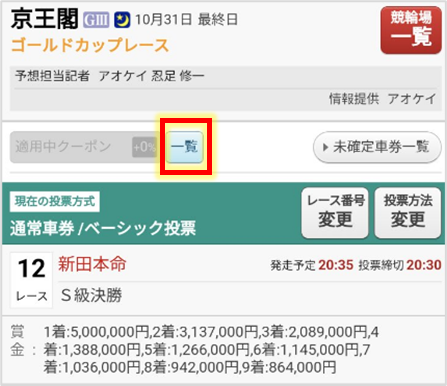The image size is (447, 386).
Task: Select the 現在の投票方式 label
Action: pos(55,201)
